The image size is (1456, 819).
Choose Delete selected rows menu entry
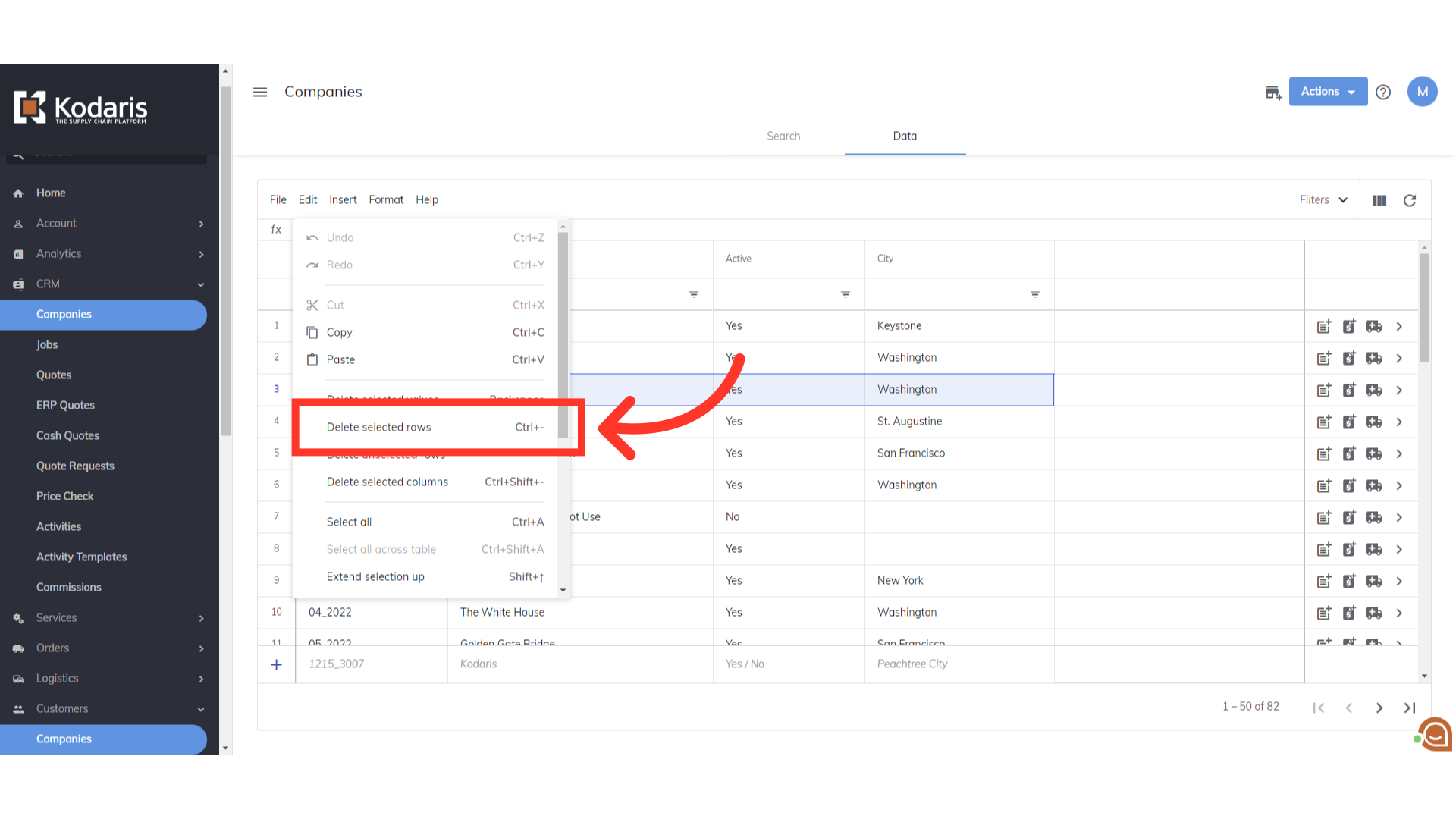click(x=378, y=427)
